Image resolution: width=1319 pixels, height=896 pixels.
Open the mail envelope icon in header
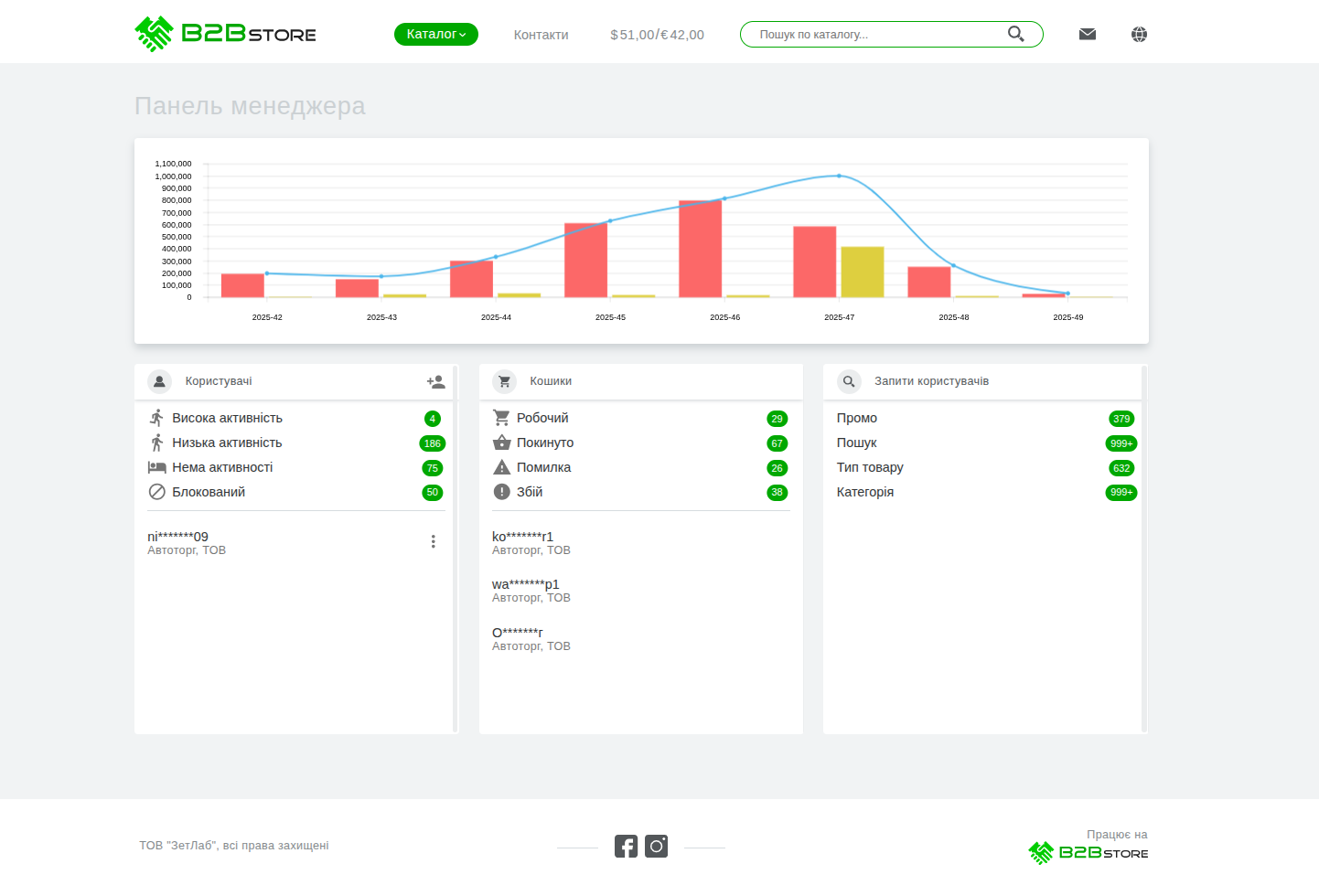(x=1087, y=35)
